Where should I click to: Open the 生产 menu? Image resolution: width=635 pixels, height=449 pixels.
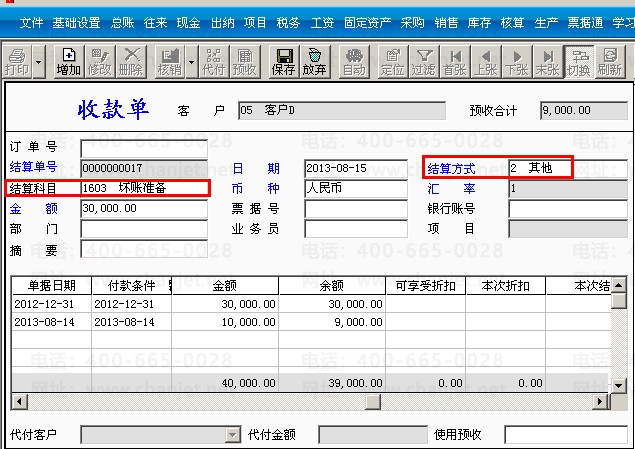546,23
